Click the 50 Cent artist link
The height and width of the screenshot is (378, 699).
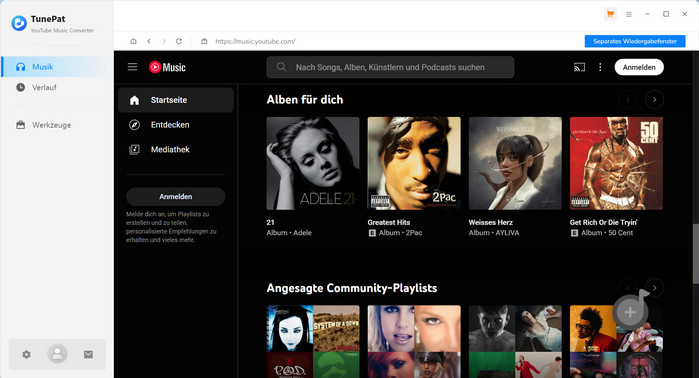tap(621, 233)
